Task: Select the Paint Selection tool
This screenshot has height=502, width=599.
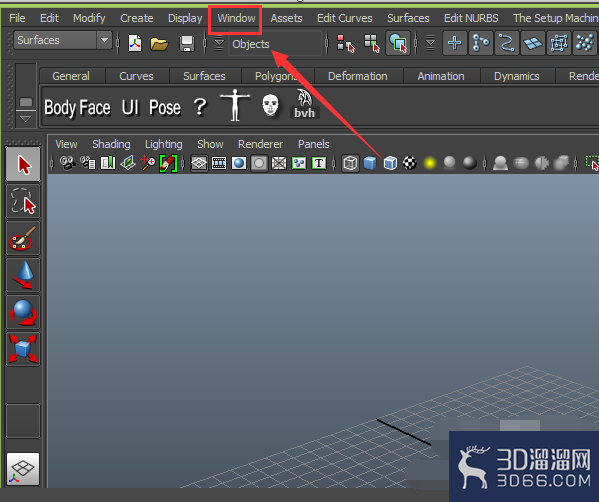Action: click(x=23, y=238)
